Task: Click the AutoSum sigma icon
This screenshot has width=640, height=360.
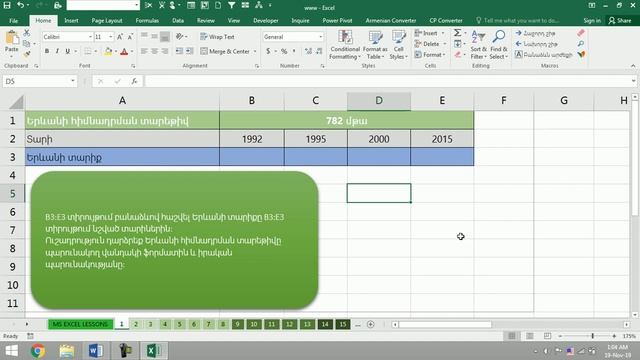Action: (458, 33)
